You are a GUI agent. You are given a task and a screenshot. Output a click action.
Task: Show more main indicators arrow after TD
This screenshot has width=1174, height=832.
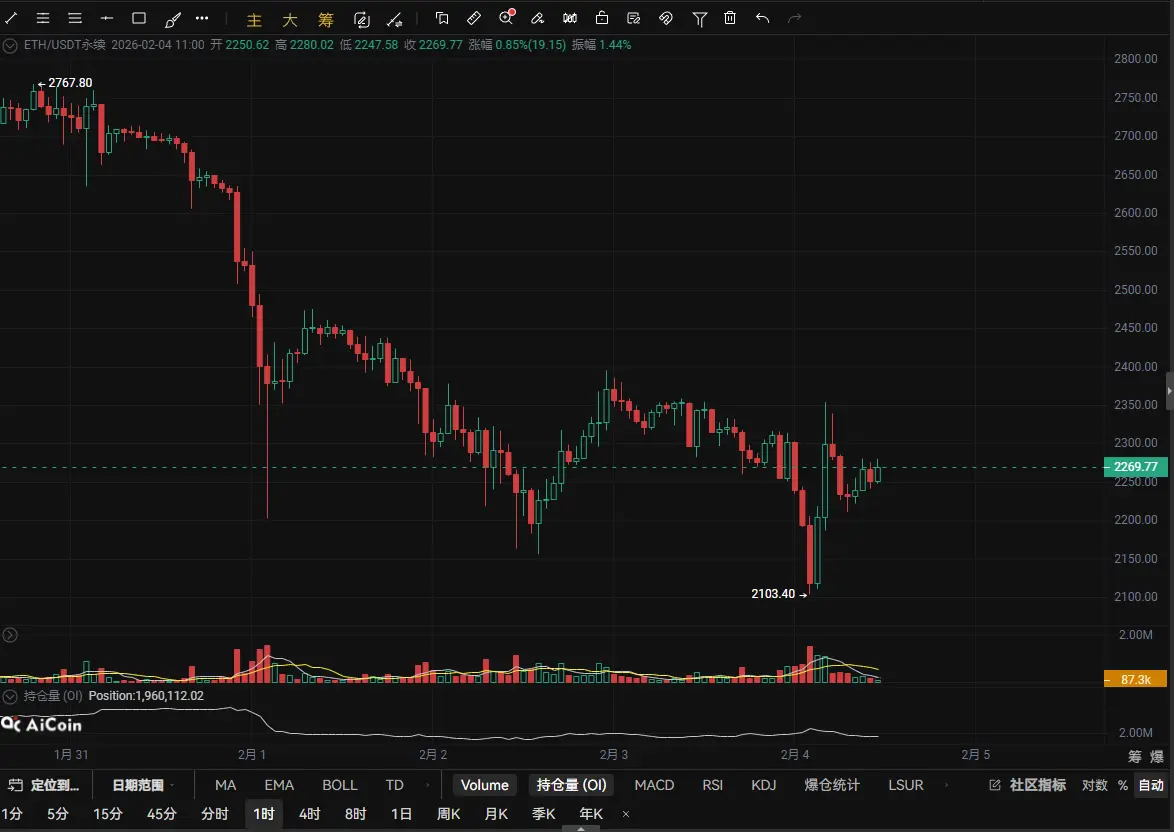point(428,785)
